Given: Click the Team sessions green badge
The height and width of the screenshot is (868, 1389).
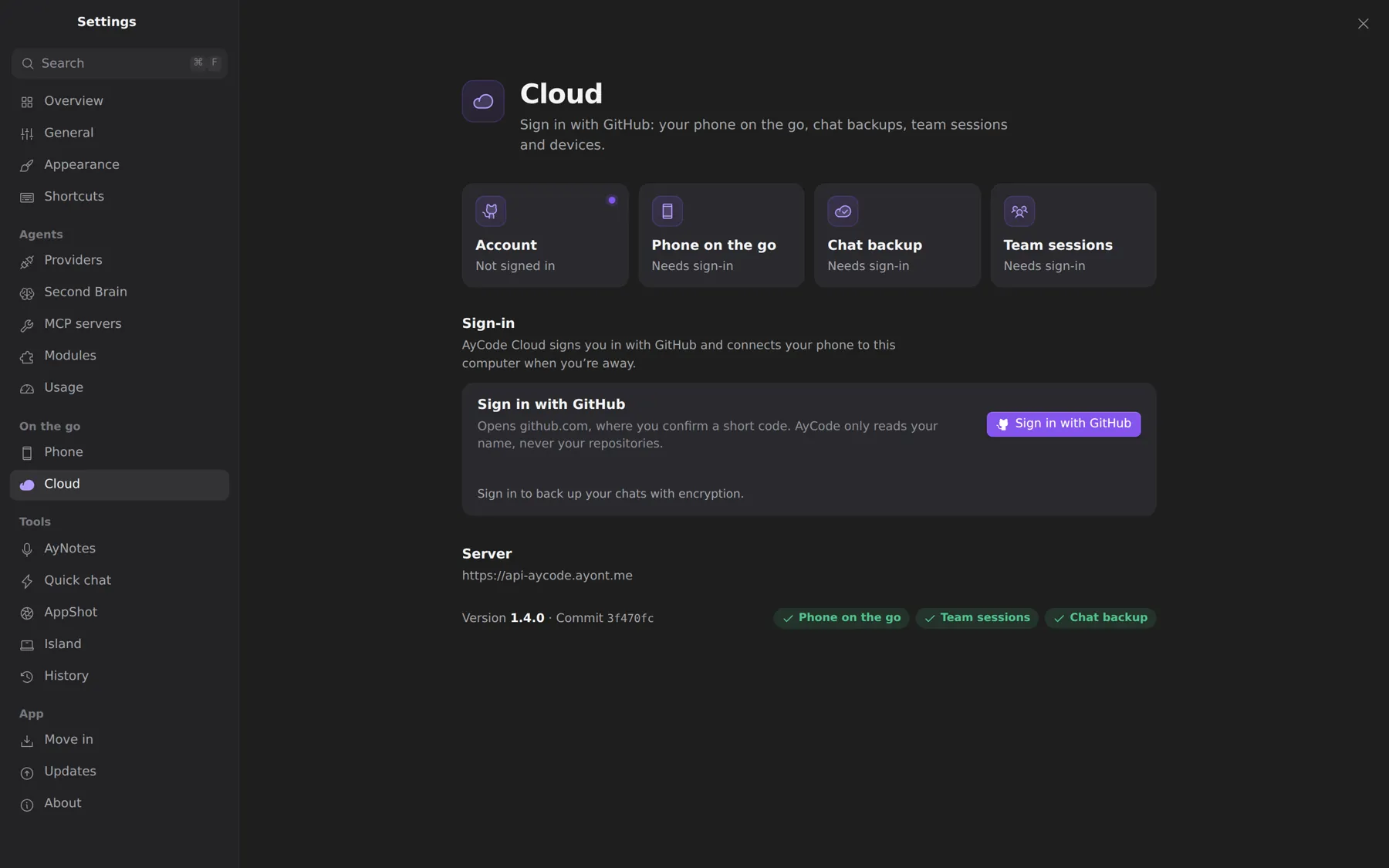Looking at the screenshot, I should [x=977, y=618].
